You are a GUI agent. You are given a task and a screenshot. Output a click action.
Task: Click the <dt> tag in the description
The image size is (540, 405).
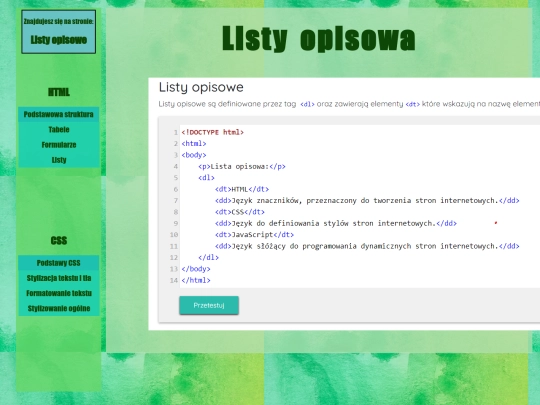point(413,104)
